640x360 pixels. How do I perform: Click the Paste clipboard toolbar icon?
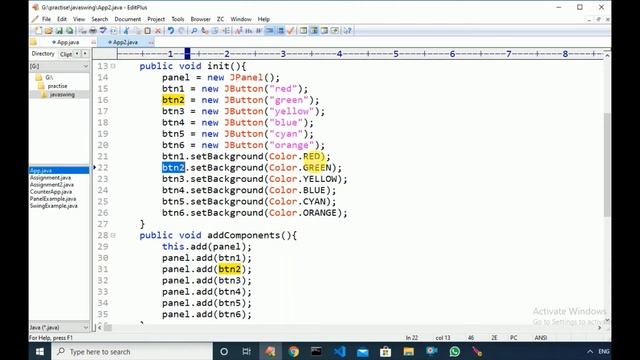(147, 31)
